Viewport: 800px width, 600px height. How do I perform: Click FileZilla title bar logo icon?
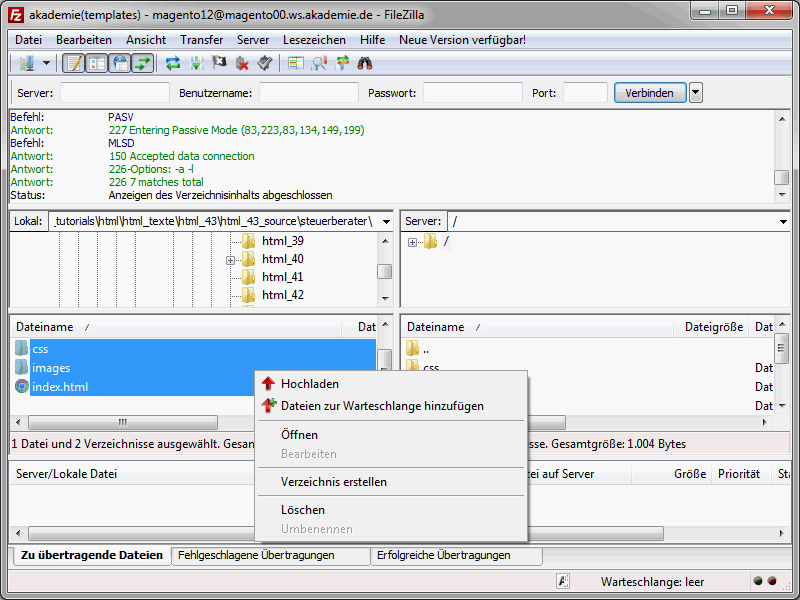16,15
